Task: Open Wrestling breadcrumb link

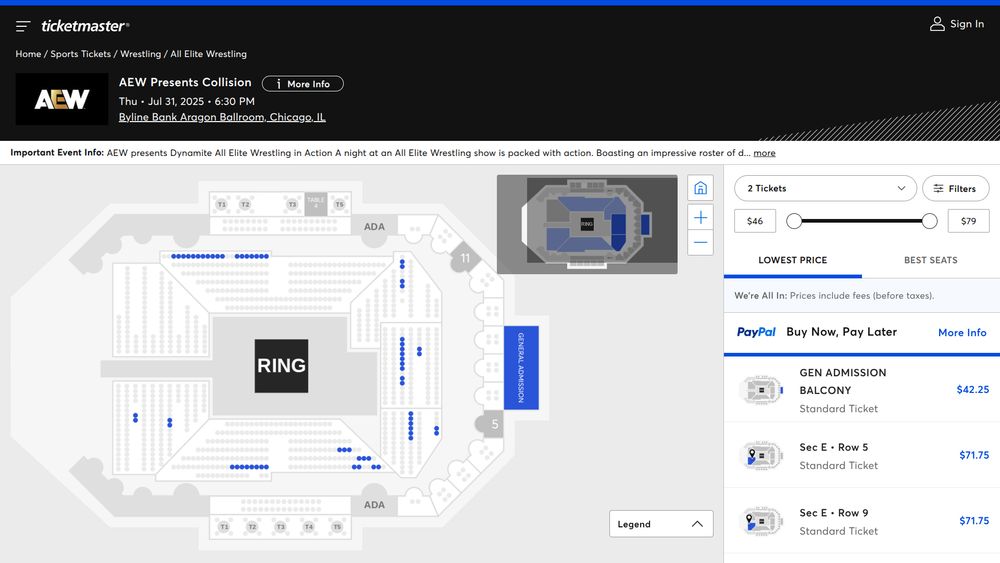Action: [140, 54]
